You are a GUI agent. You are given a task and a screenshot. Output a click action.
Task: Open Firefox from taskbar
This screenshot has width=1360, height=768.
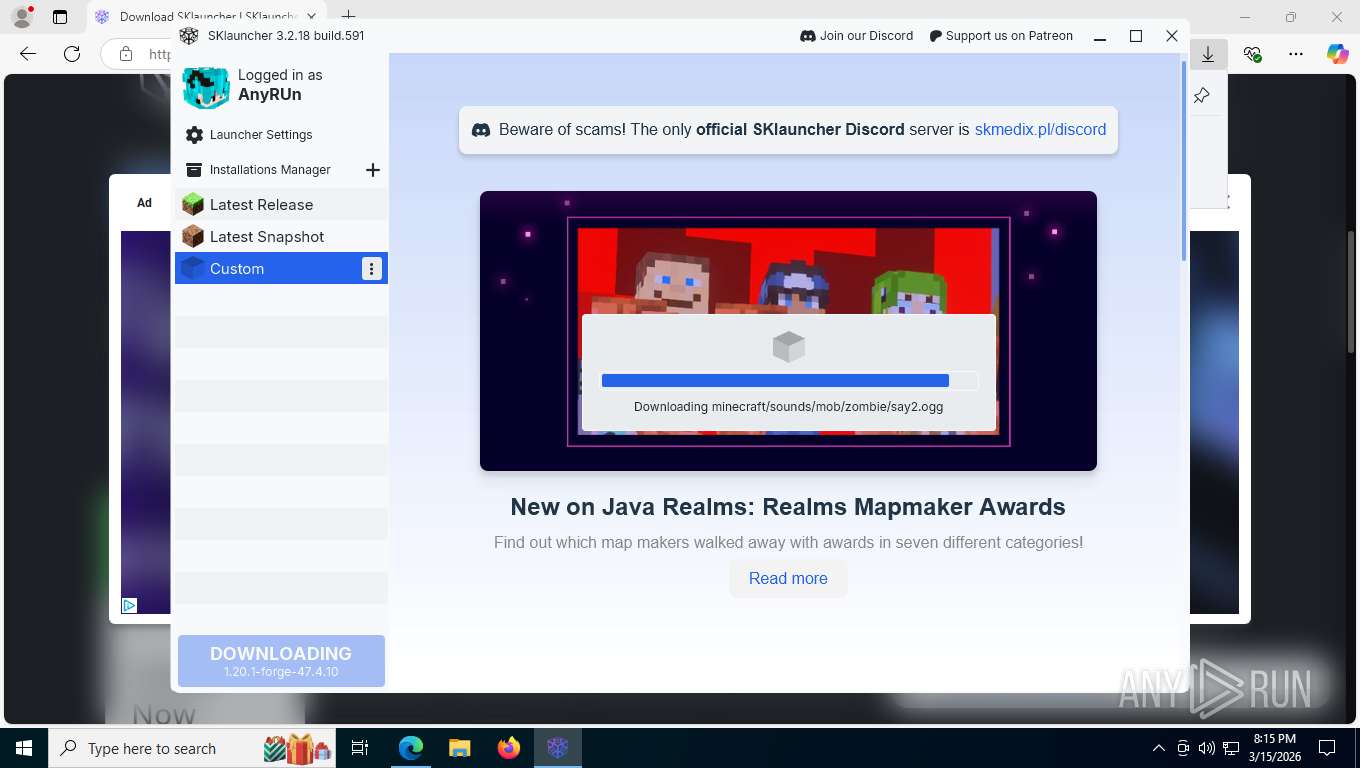click(x=509, y=748)
